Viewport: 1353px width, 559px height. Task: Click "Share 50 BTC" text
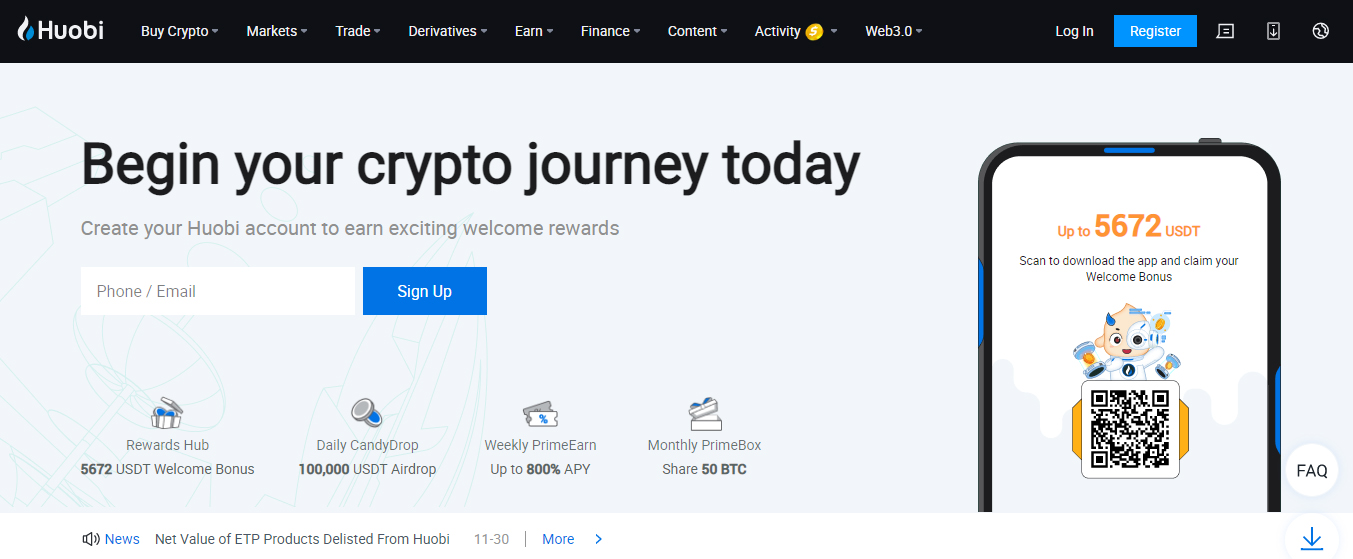pos(704,469)
